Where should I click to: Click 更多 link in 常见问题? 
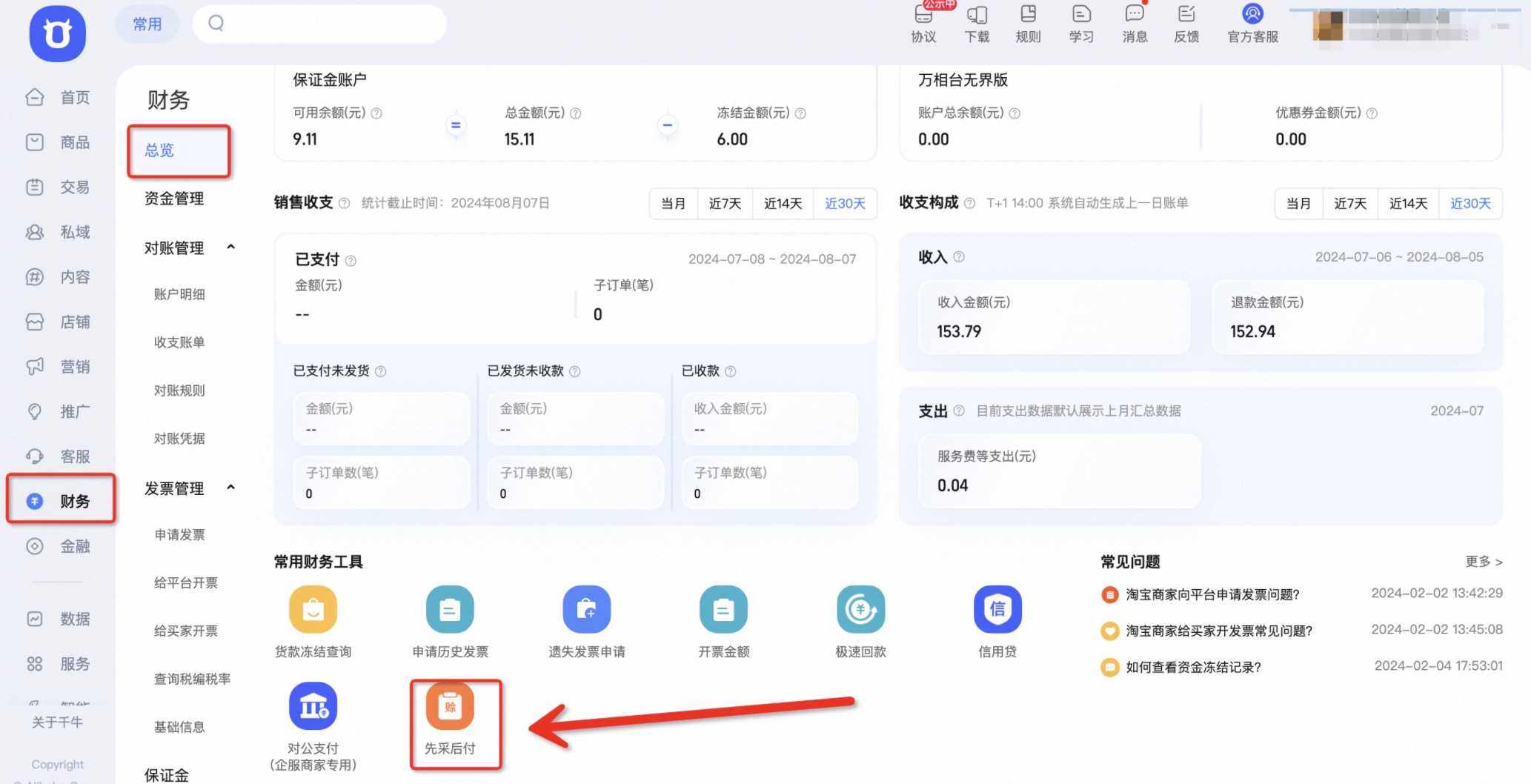(x=1484, y=562)
